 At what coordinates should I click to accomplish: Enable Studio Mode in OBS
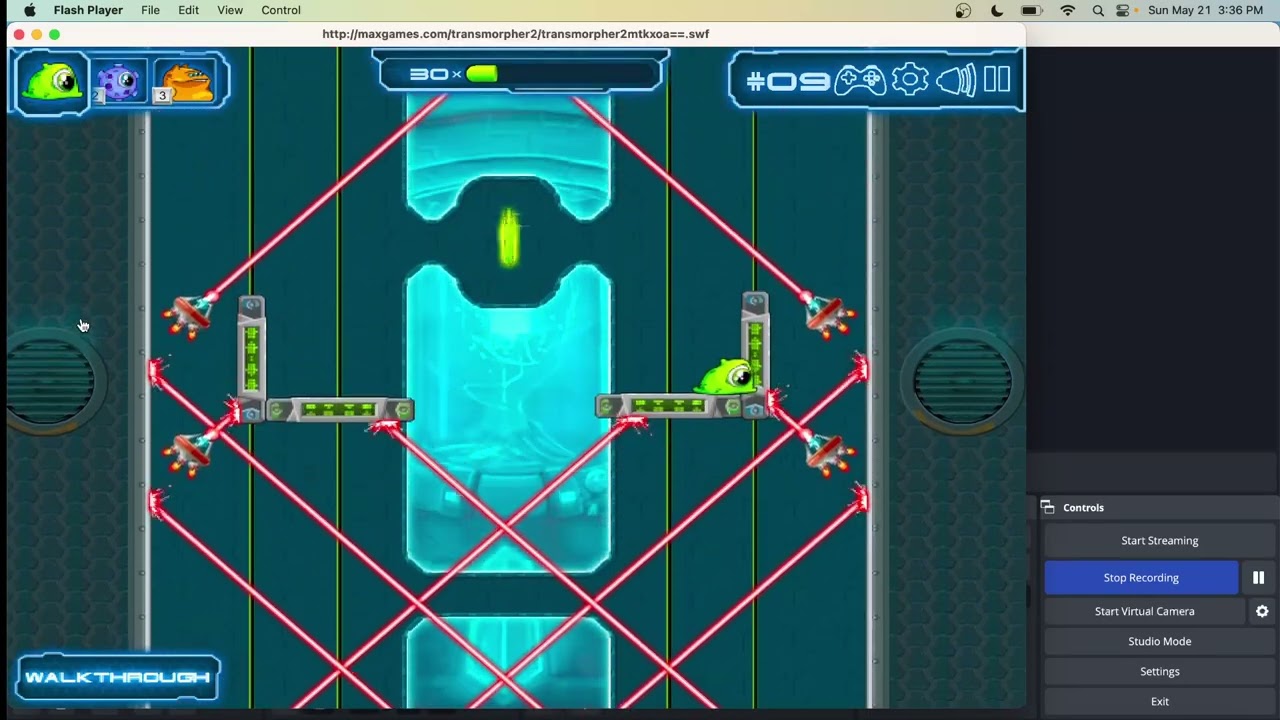[x=1159, y=641]
